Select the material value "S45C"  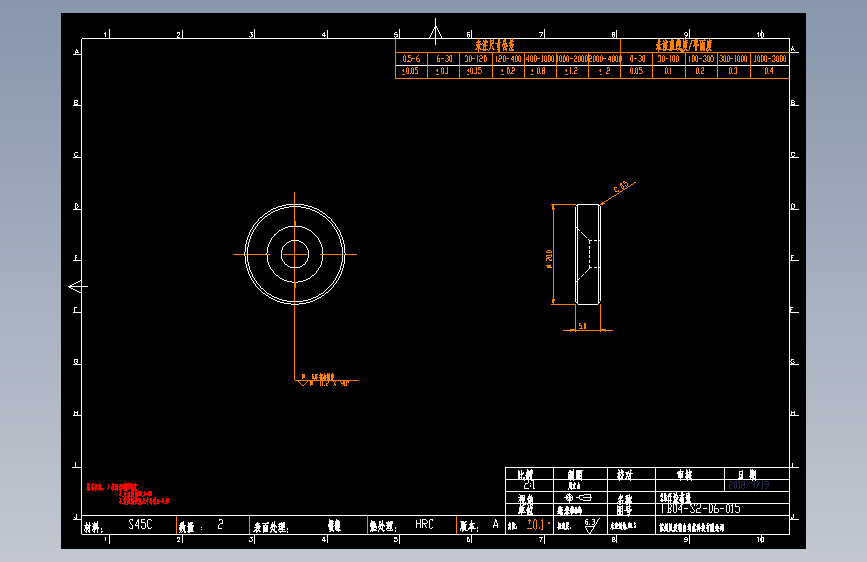coord(140,524)
